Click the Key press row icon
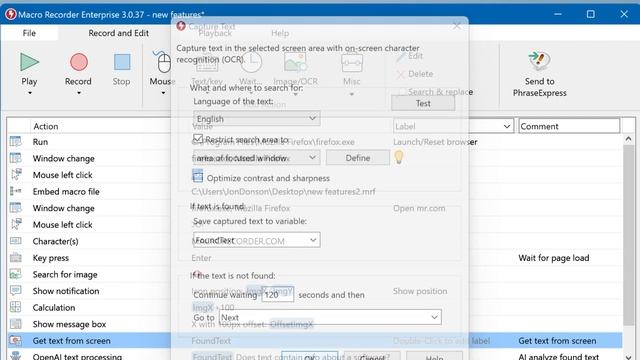Viewport: 640px width, 360px height. pyautogui.click(x=16, y=258)
